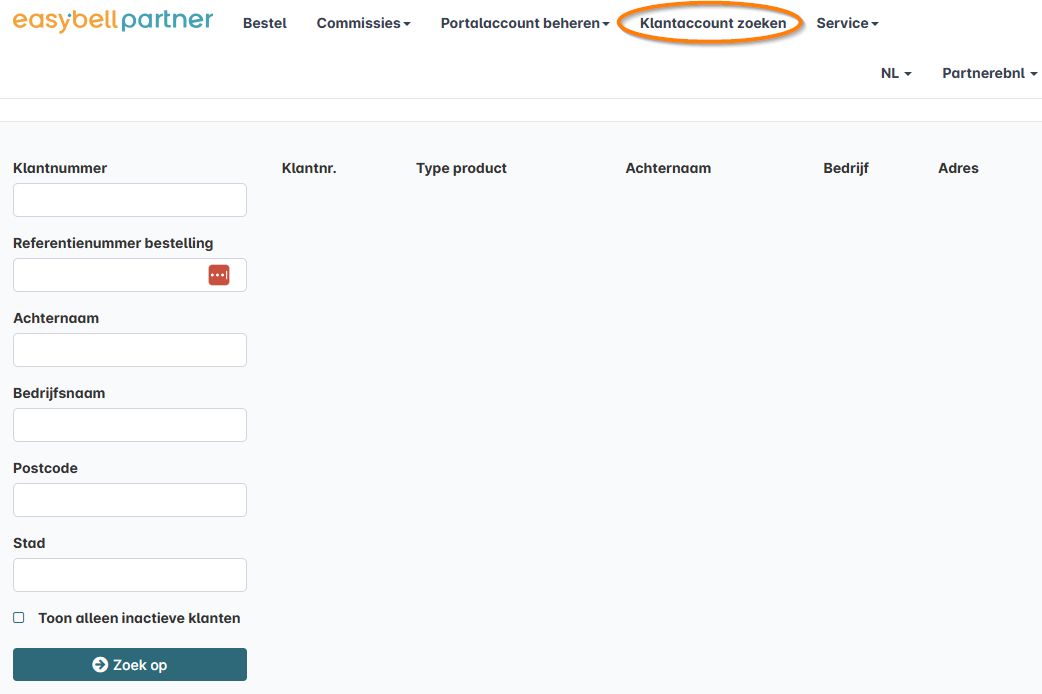This screenshot has height=694, width=1042.
Task: Focus the Stad input field
Action: (130, 575)
